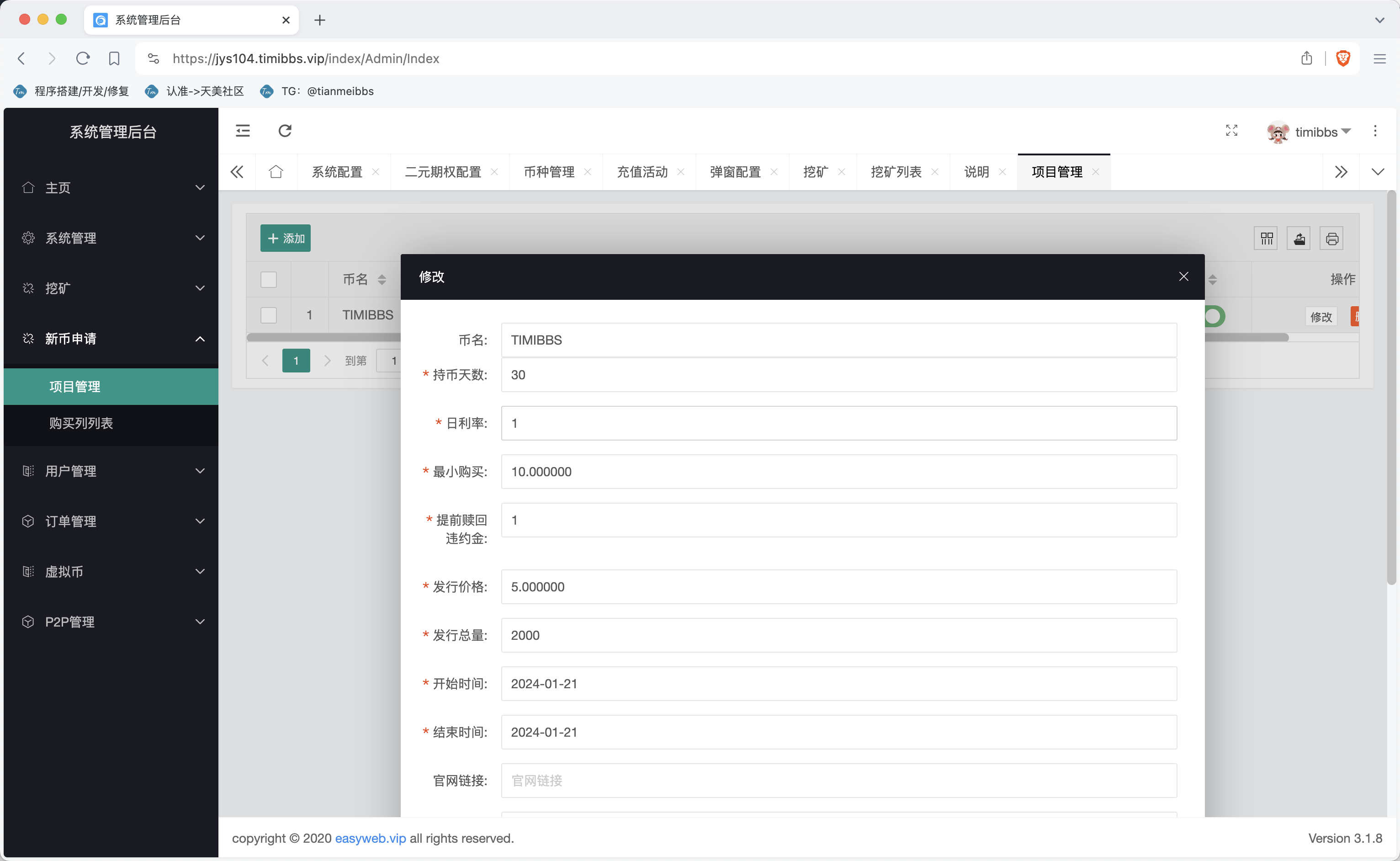Expand the 主页 sidebar menu

click(x=111, y=187)
